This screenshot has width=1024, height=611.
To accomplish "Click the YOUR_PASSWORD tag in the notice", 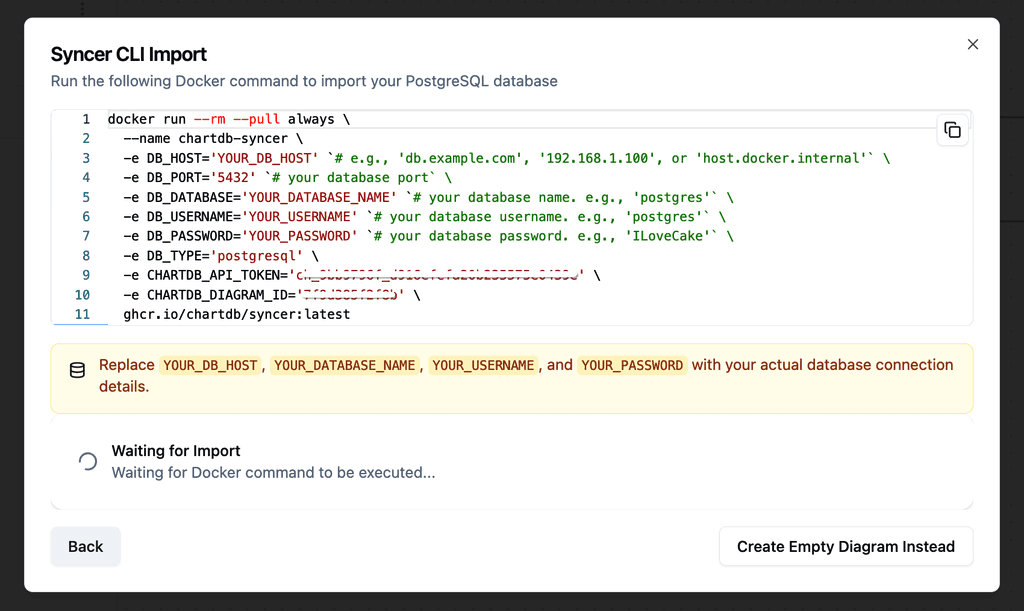I will coord(632,366).
